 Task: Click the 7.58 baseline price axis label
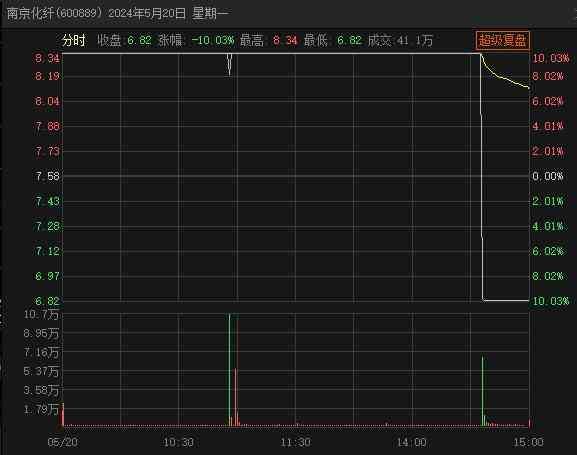(x=47, y=176)
